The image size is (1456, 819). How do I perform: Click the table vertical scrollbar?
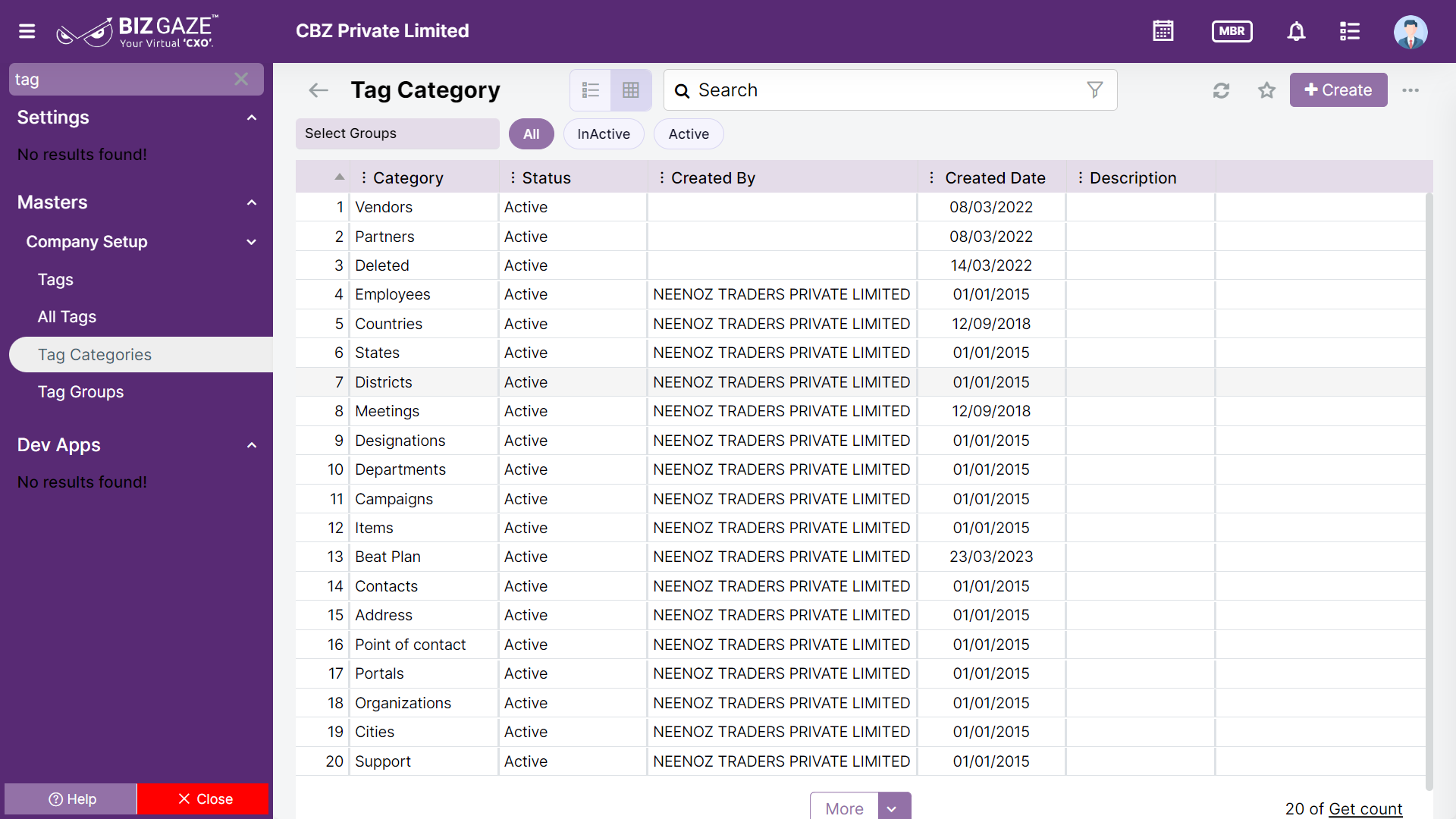click(x=1429, y=491)
